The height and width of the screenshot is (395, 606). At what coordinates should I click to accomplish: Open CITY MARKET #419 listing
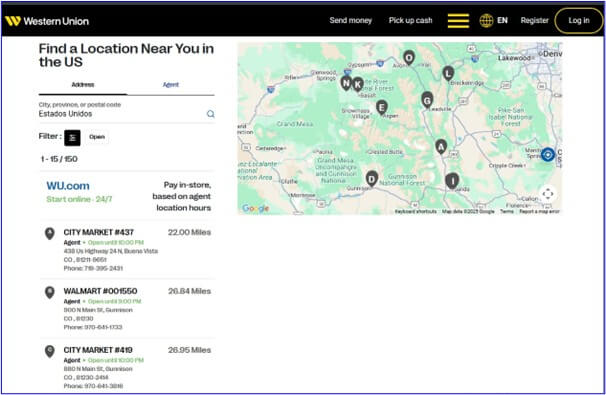pos(98,350)
